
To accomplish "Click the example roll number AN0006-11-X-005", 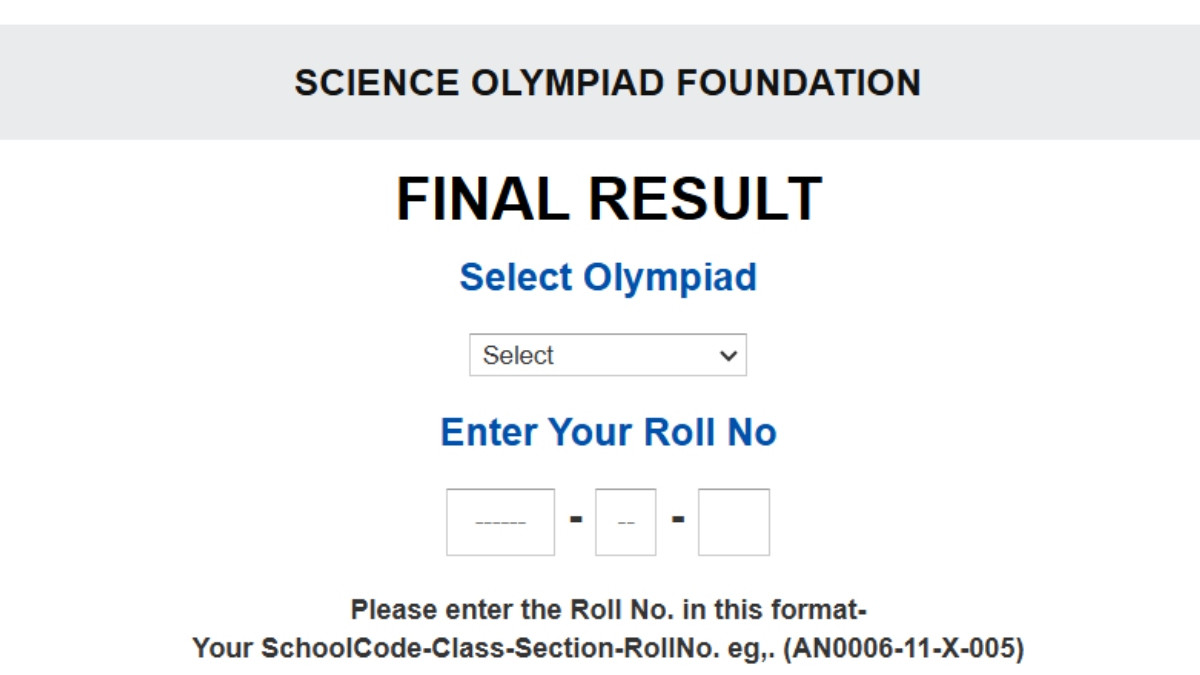I will (x=903, y=648).
